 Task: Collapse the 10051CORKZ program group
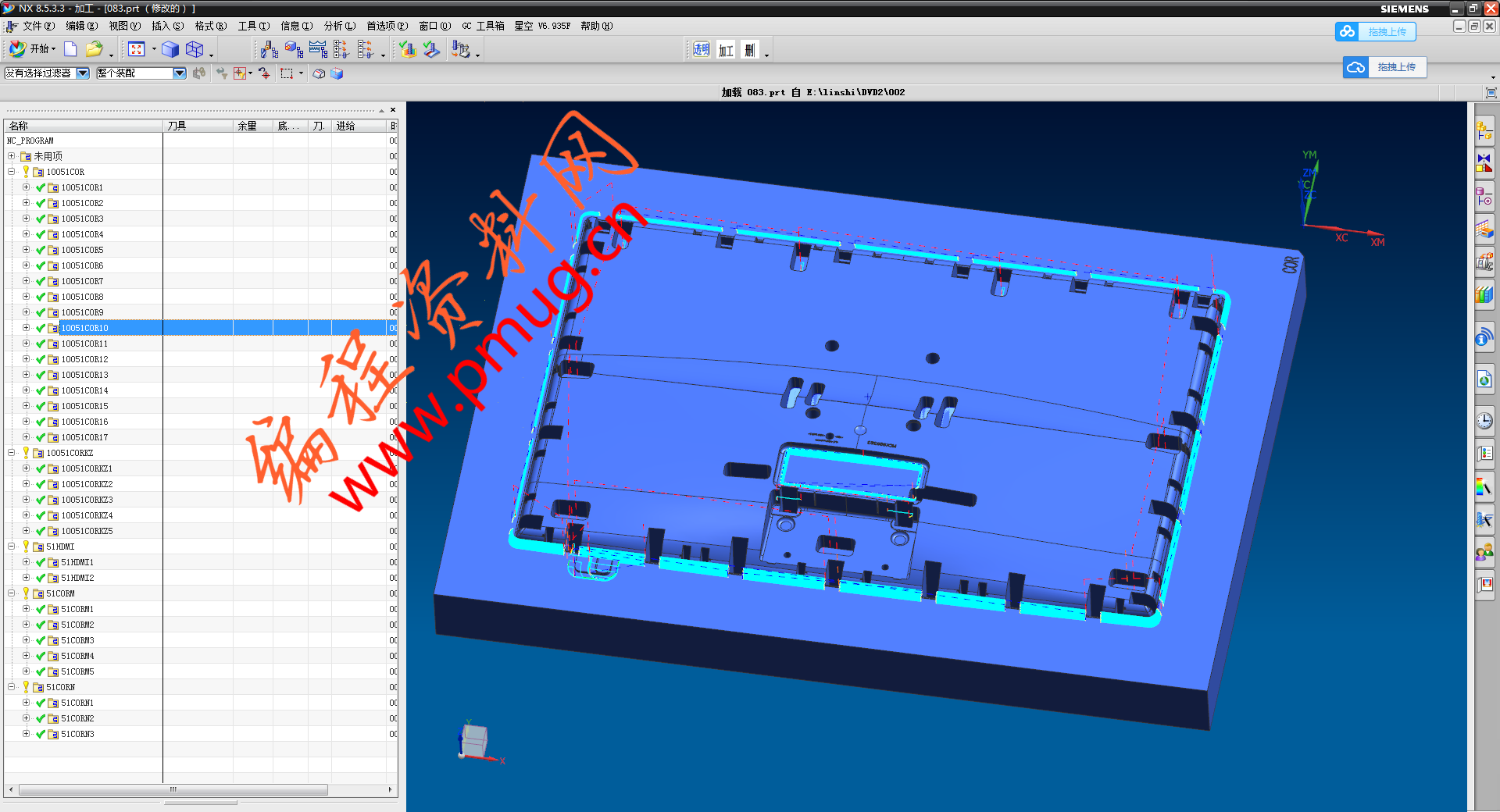11,453
